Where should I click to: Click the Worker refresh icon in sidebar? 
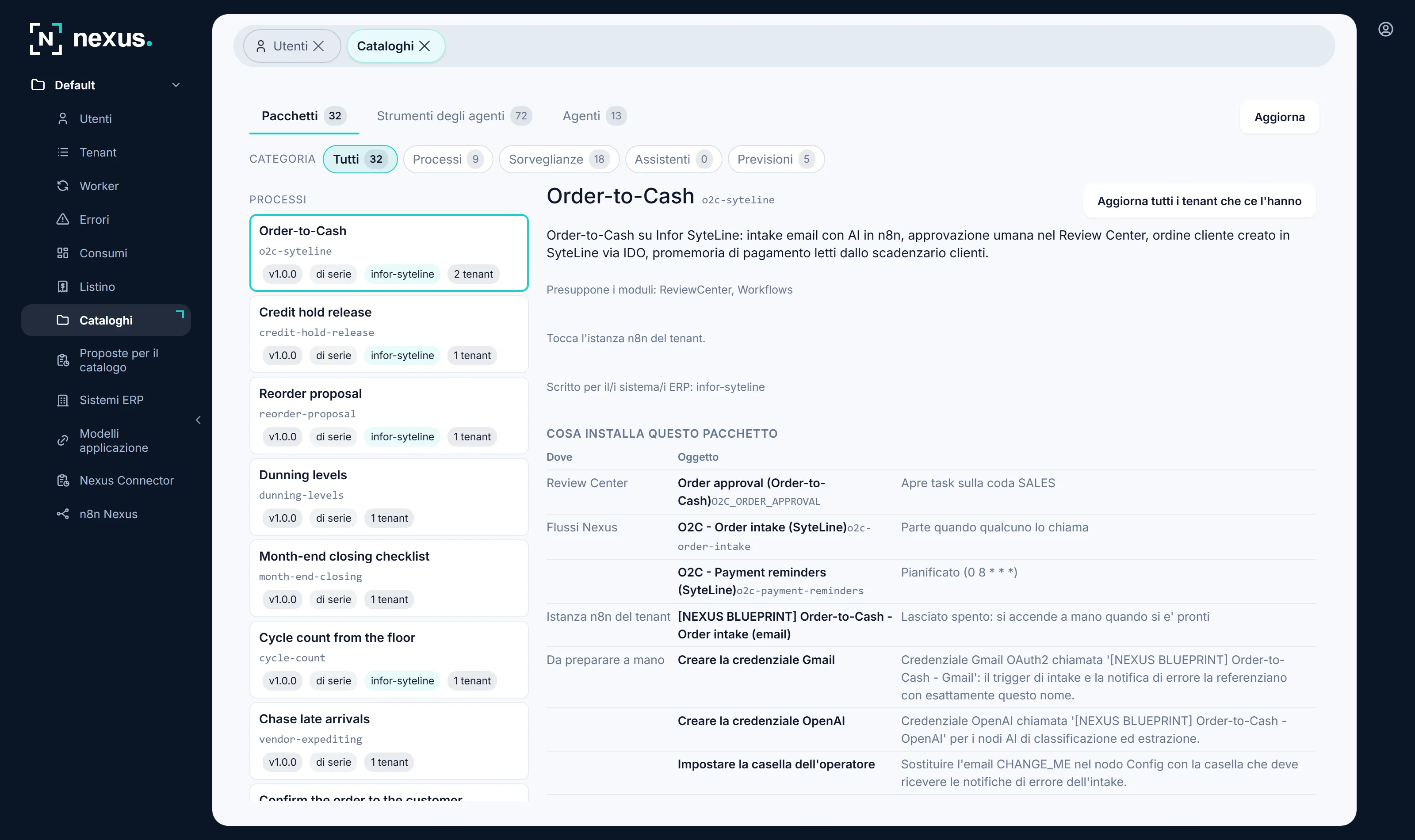(63, 186)
